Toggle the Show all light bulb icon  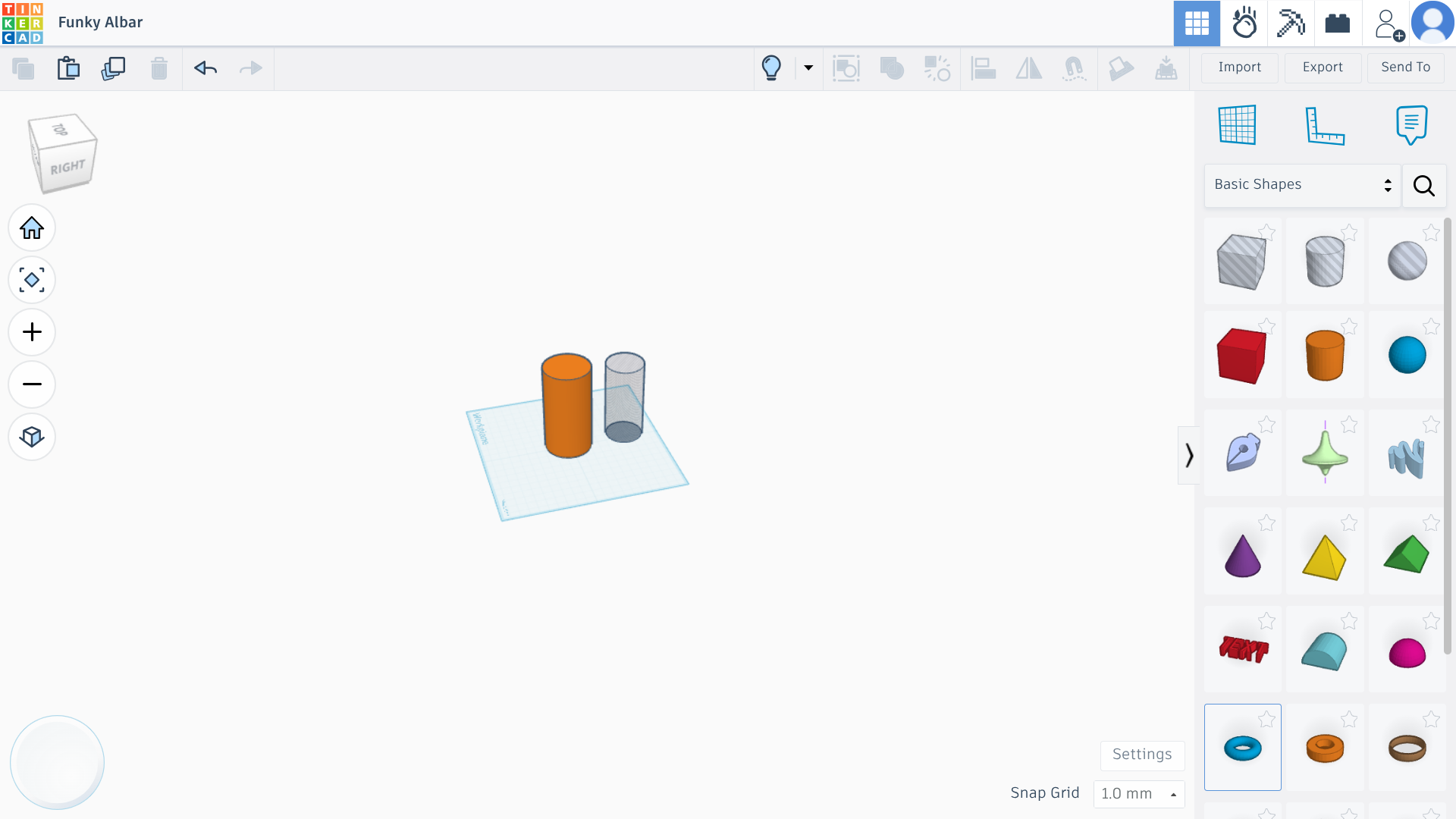[771, 68]
